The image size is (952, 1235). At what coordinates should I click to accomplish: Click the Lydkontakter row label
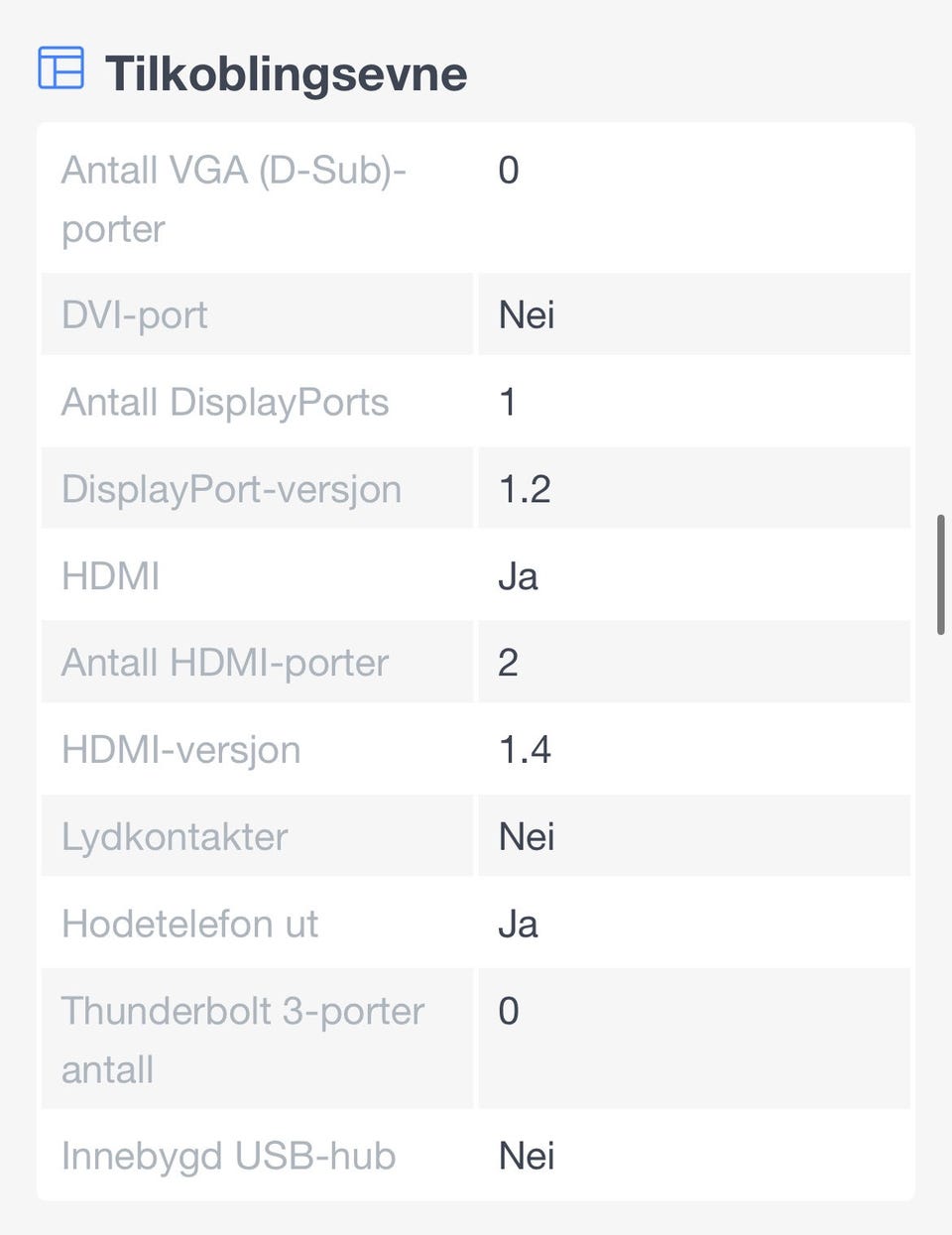point(175,837)
